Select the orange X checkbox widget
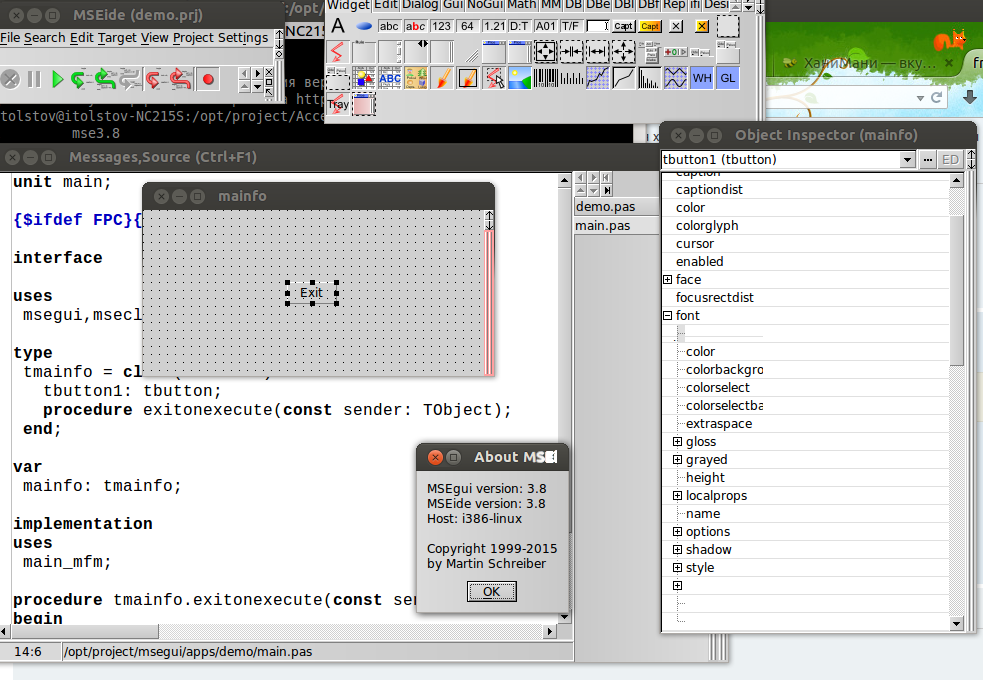The width and height of the screenshot is (983, 680). pyautogui.click(x=702, y=26)
